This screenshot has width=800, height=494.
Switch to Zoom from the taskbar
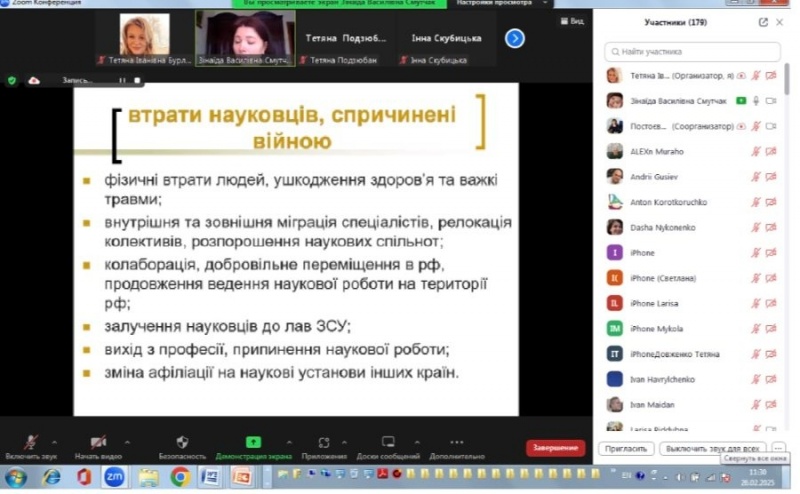[x=114, y=477]
